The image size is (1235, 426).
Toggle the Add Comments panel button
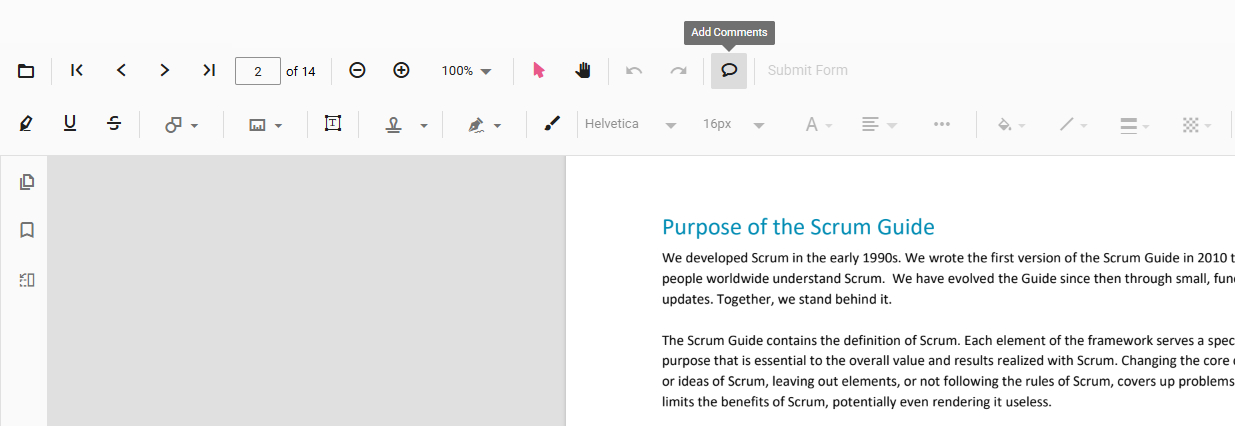[729, 70]
